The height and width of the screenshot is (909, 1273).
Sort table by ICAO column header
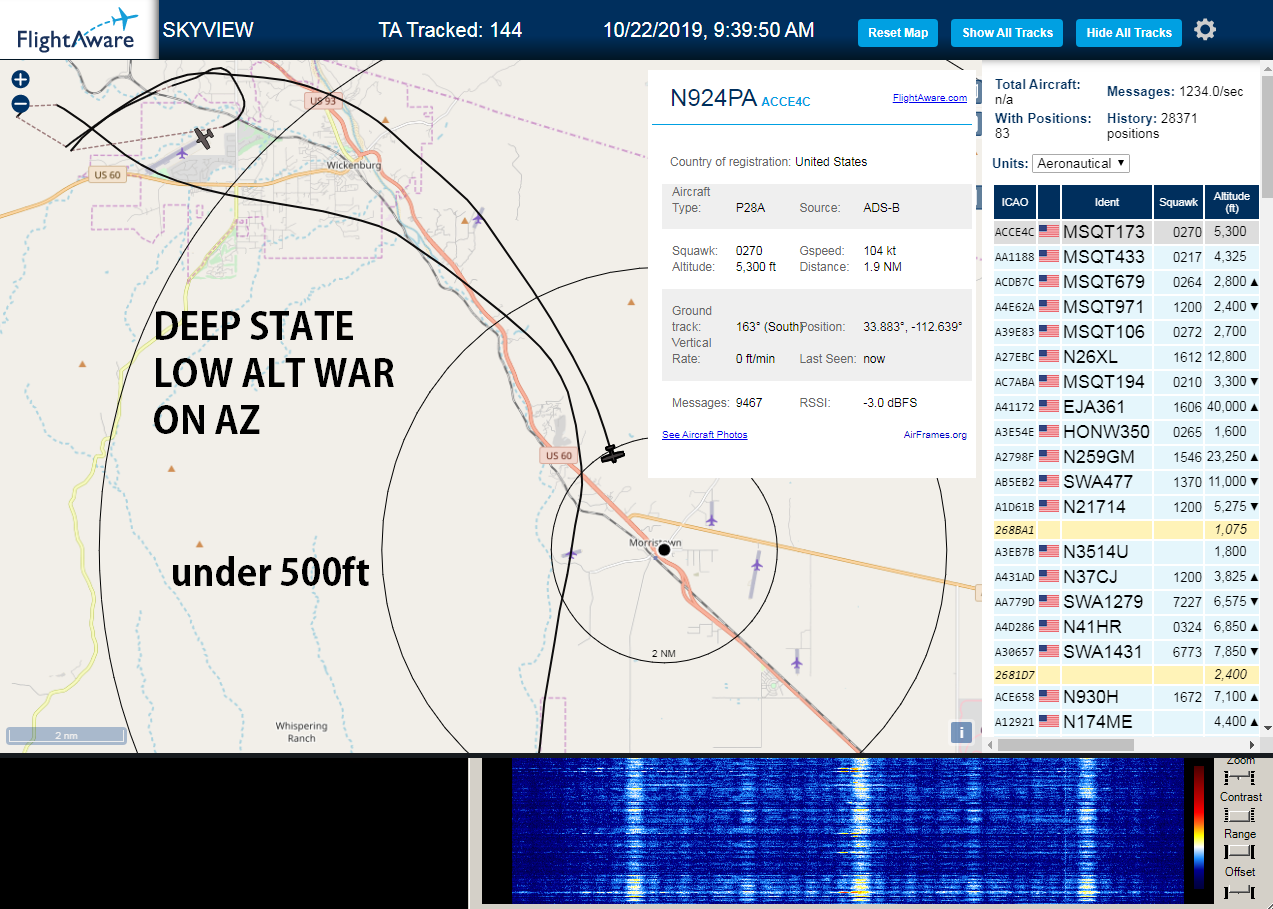[x=1015, y=202]
